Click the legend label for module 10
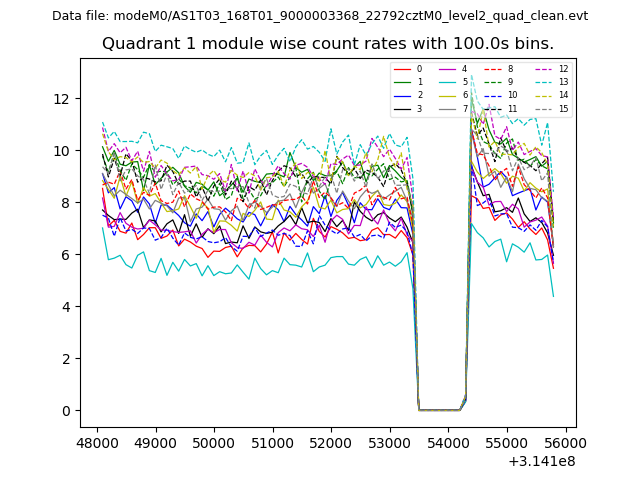 pyautogui.click(x=512, y=95)
